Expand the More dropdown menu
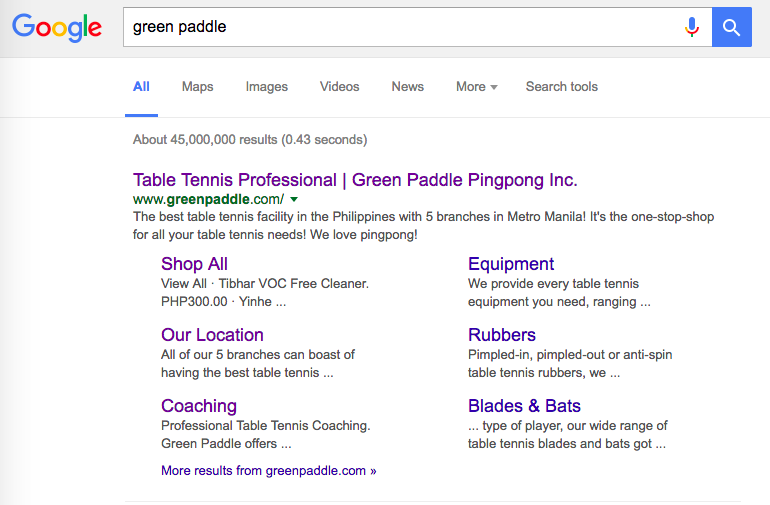The image size is (770, 505). 476,86
